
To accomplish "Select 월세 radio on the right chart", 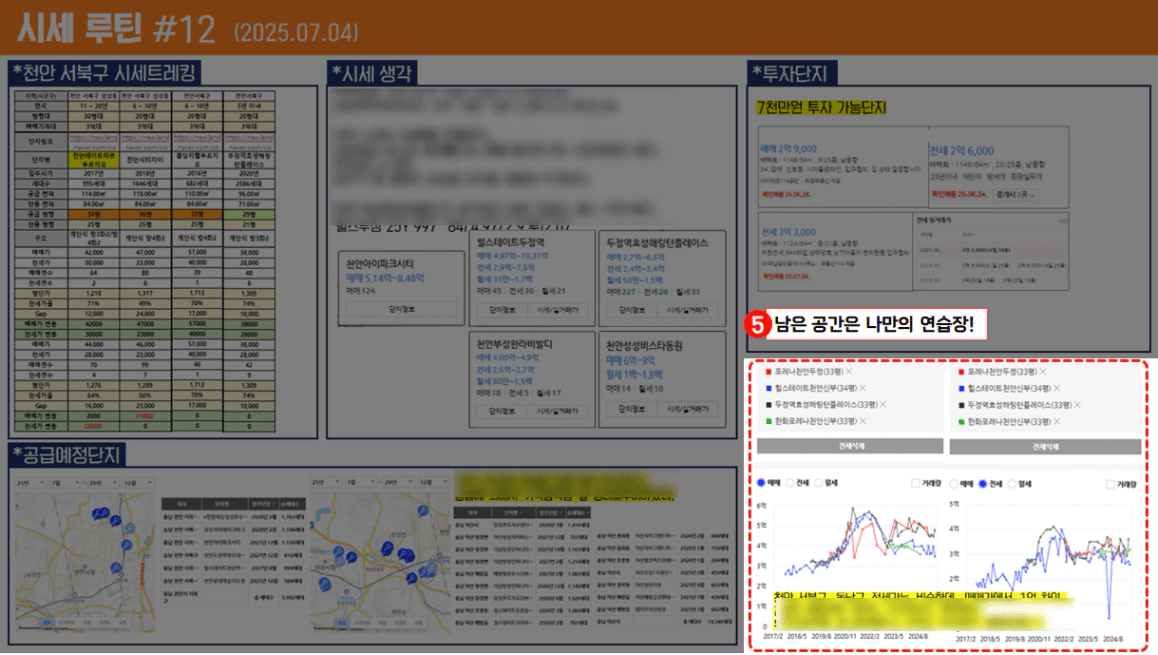I will (x=1013, y=483).
